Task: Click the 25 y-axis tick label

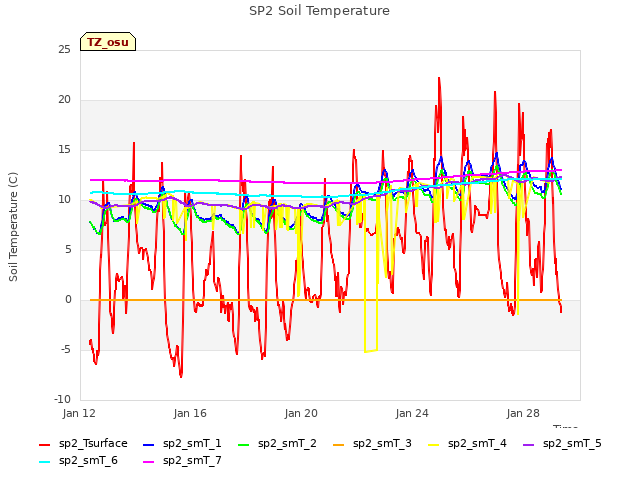Action: (64, 50)
